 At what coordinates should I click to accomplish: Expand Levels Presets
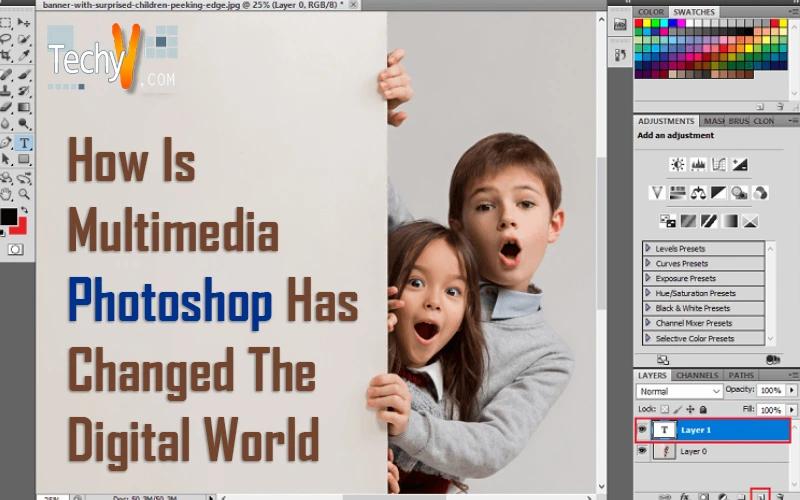click(x=648, y=248)
